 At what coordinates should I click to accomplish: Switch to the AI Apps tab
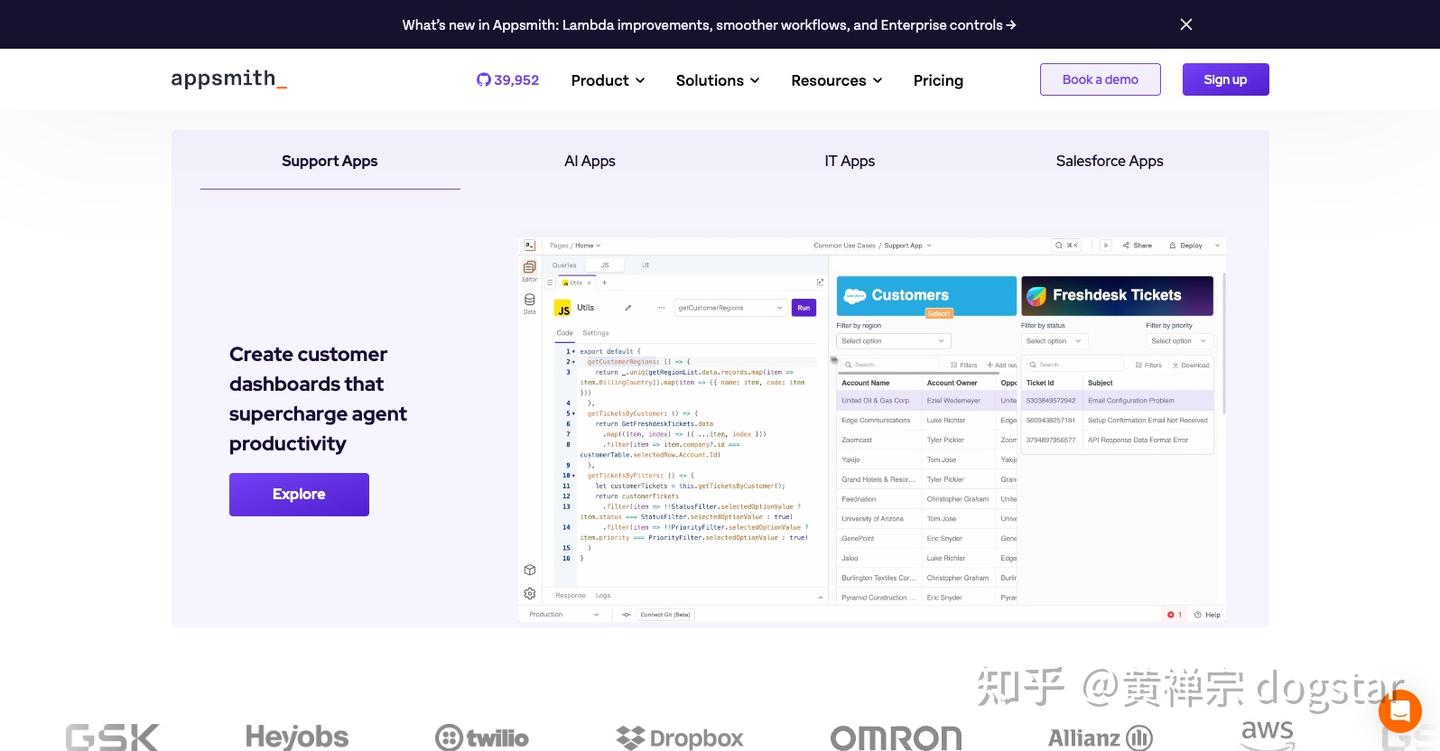click(590, 160)
